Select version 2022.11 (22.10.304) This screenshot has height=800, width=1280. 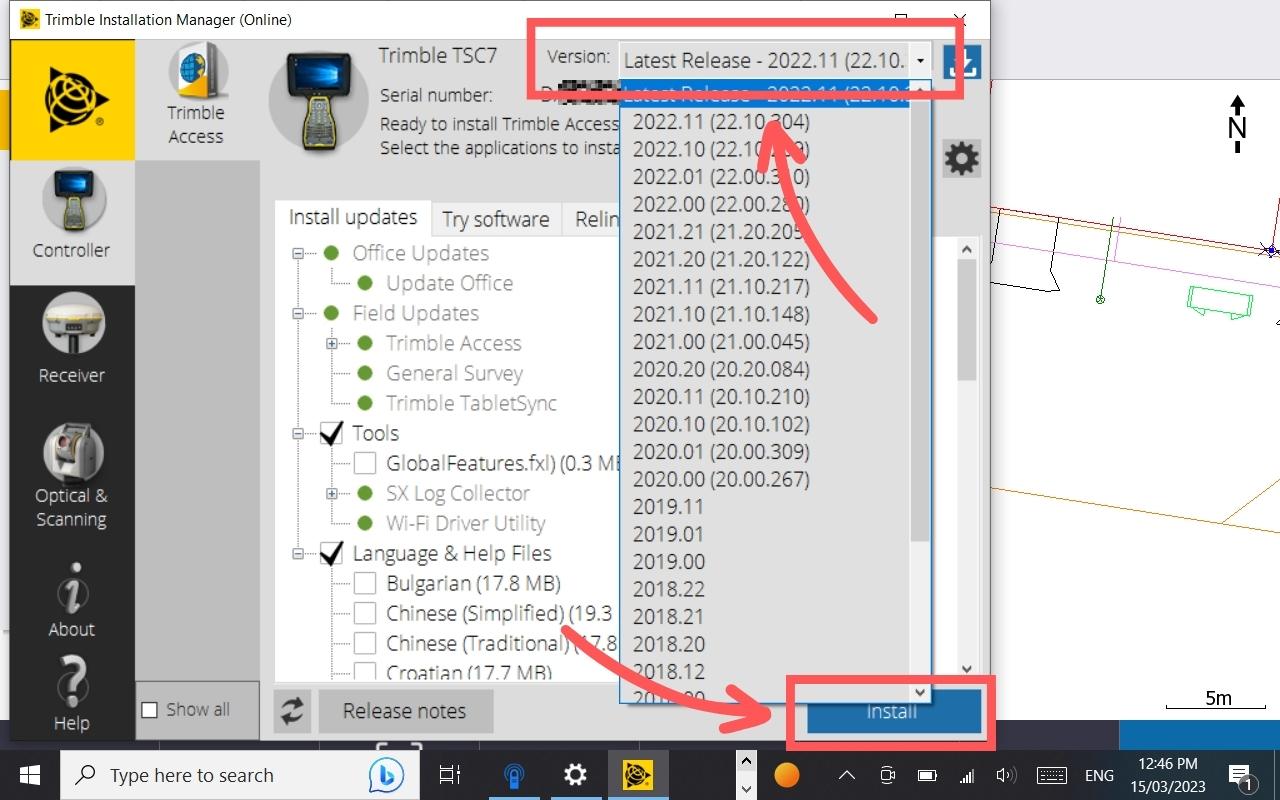pyautogui.click(x=721, y=122)
